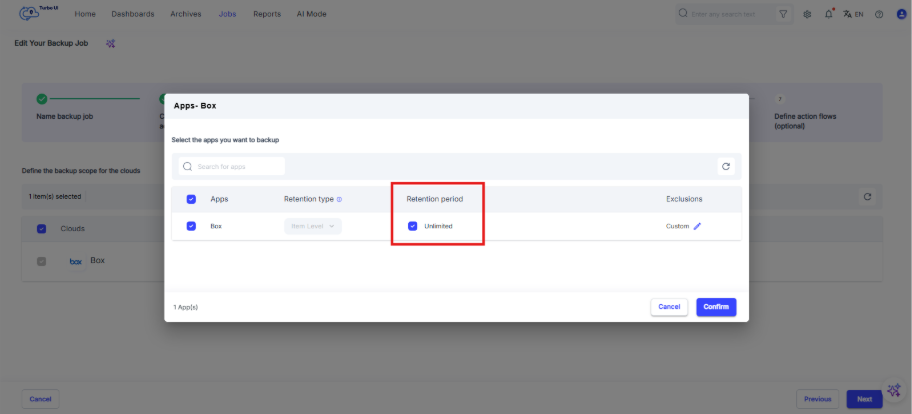Open the Dashboards menu
This screenshot has height=414, width=912.
(x=133, y=14)
